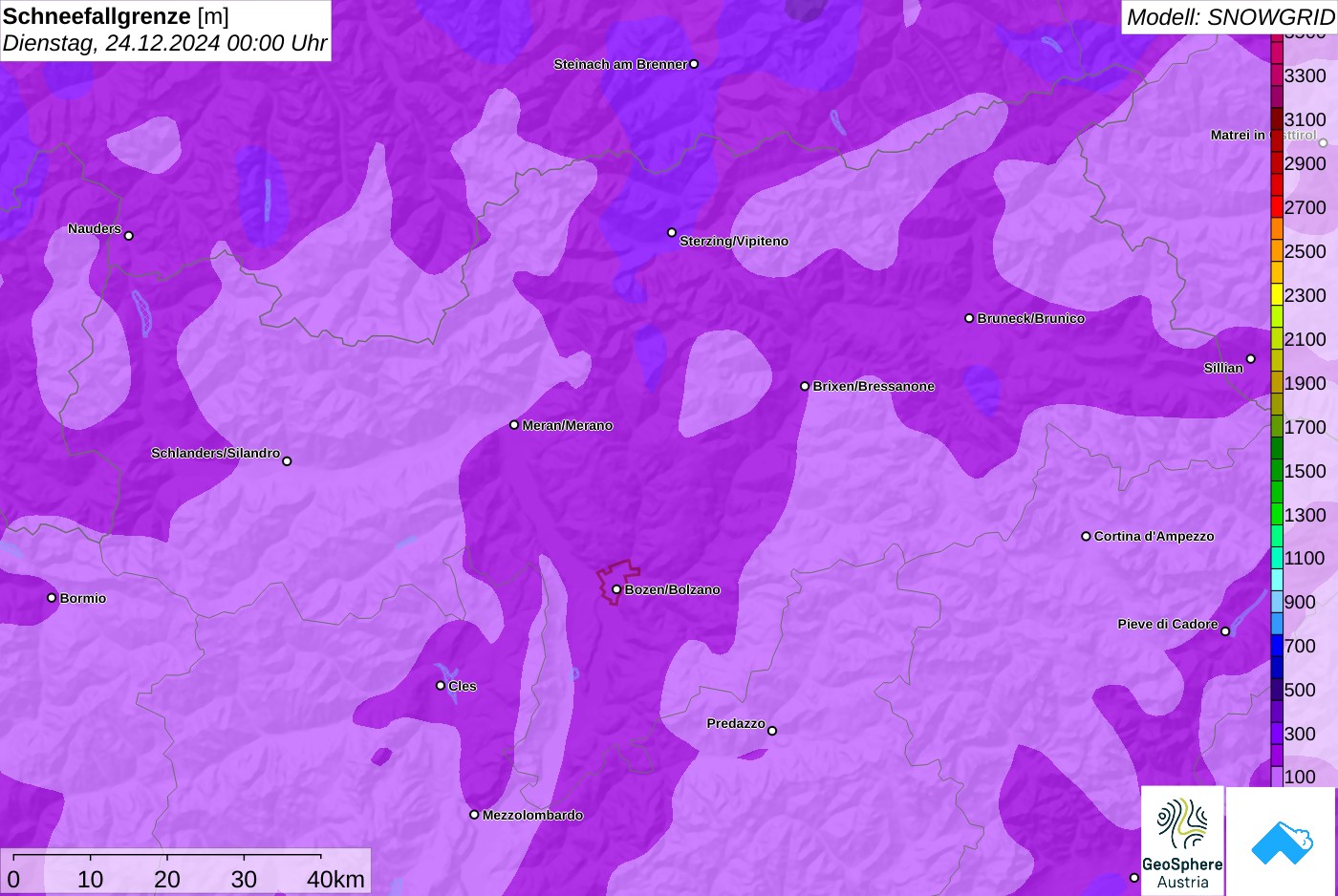Click the Schneefallgrenze [m] title text
The height and width of the screenshot is (896, 1338).
[117, 16]
